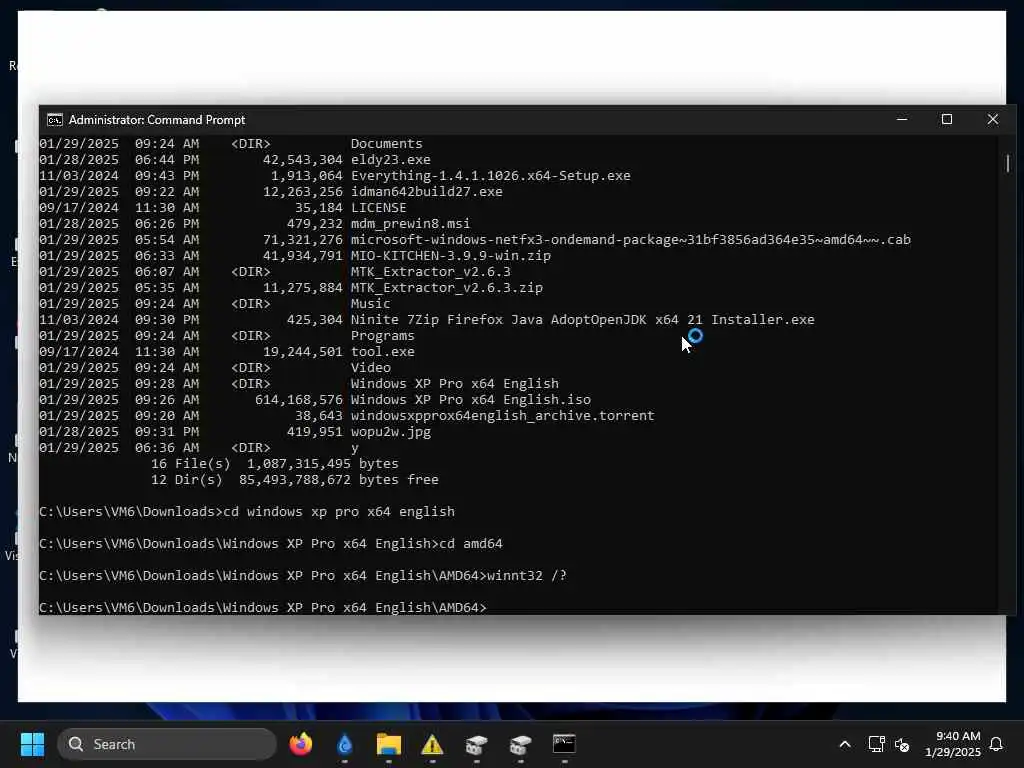The image size is (1024, 768).
Task: Switch to the Command Prompt taskbar icon
Action: click(564, 744)
